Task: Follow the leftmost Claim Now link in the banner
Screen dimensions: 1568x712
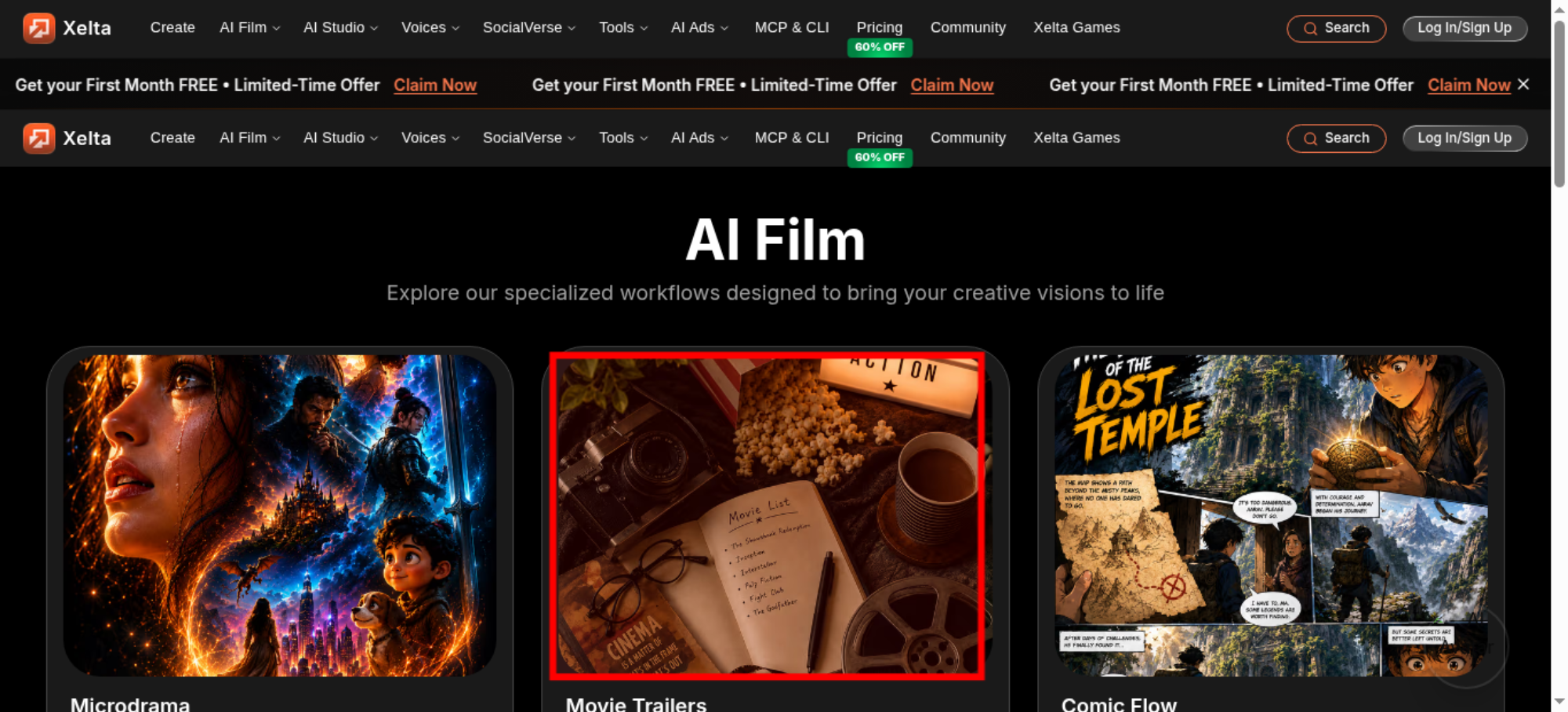Action: click(435, 85)
